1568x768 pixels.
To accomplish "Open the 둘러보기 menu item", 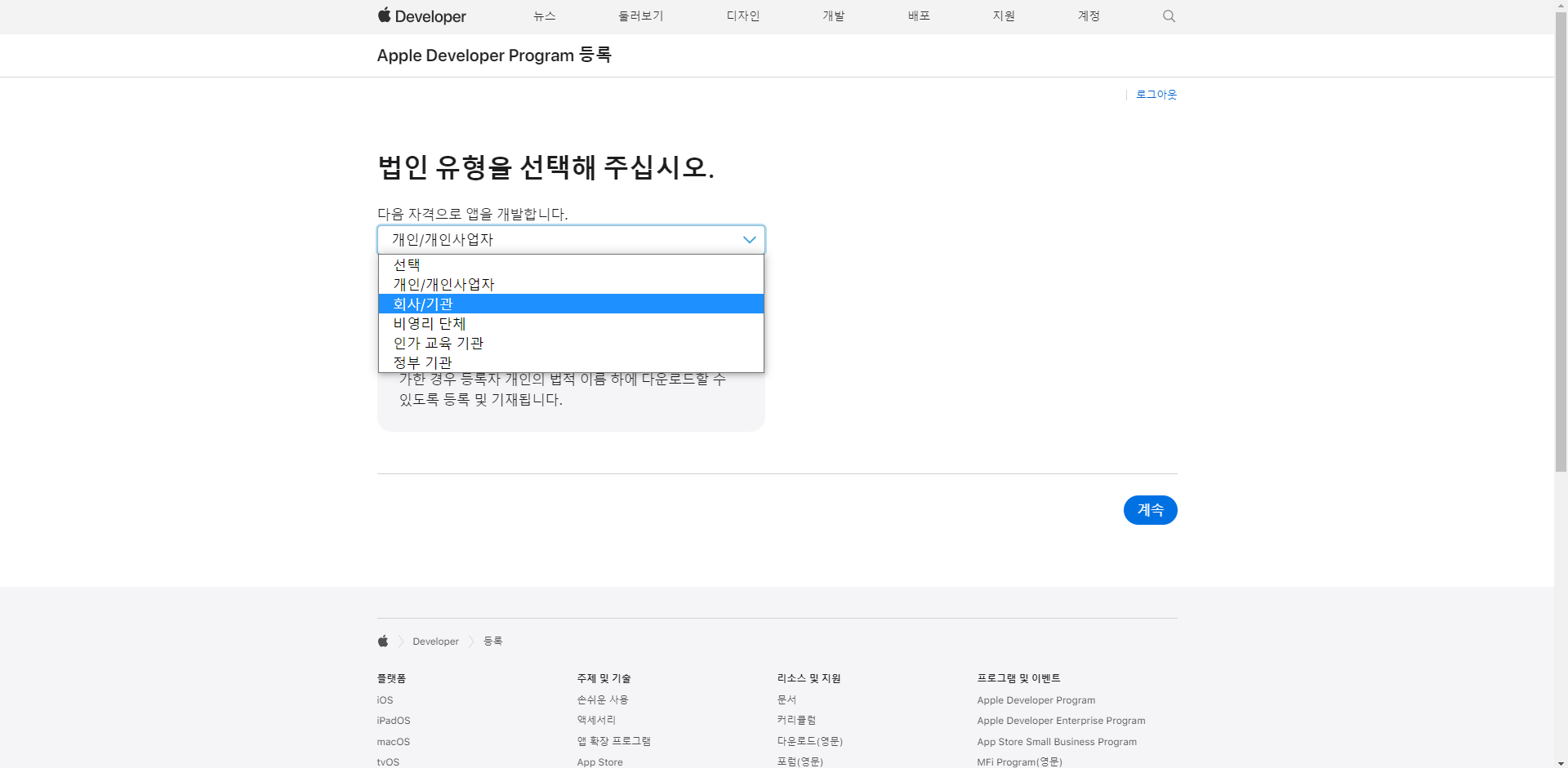I will [x=641, y=16].
